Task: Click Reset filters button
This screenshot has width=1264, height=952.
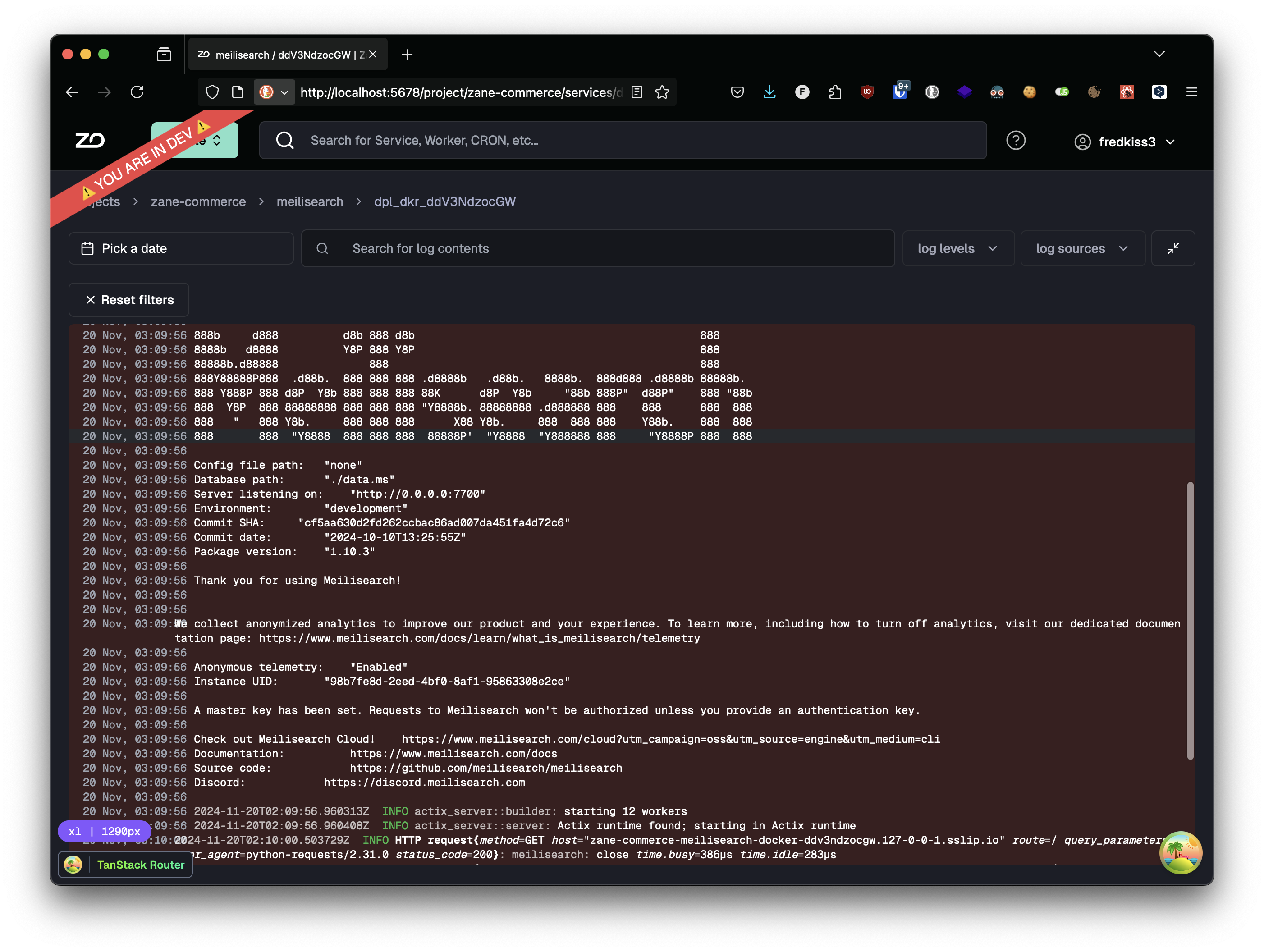Action: tap(129, 300)
